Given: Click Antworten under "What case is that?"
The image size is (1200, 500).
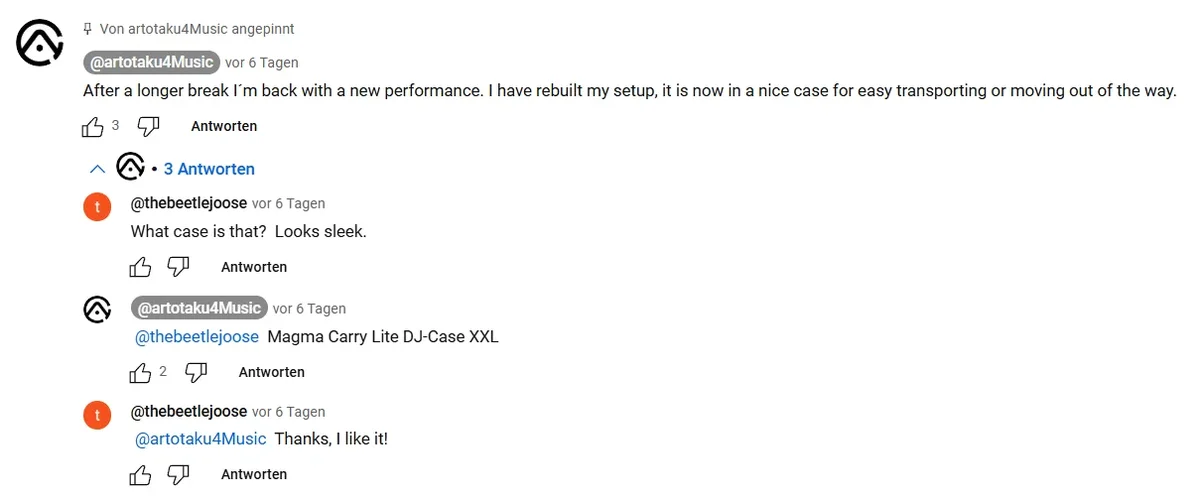Looking at the screenshot, I should tap(254, 267).
